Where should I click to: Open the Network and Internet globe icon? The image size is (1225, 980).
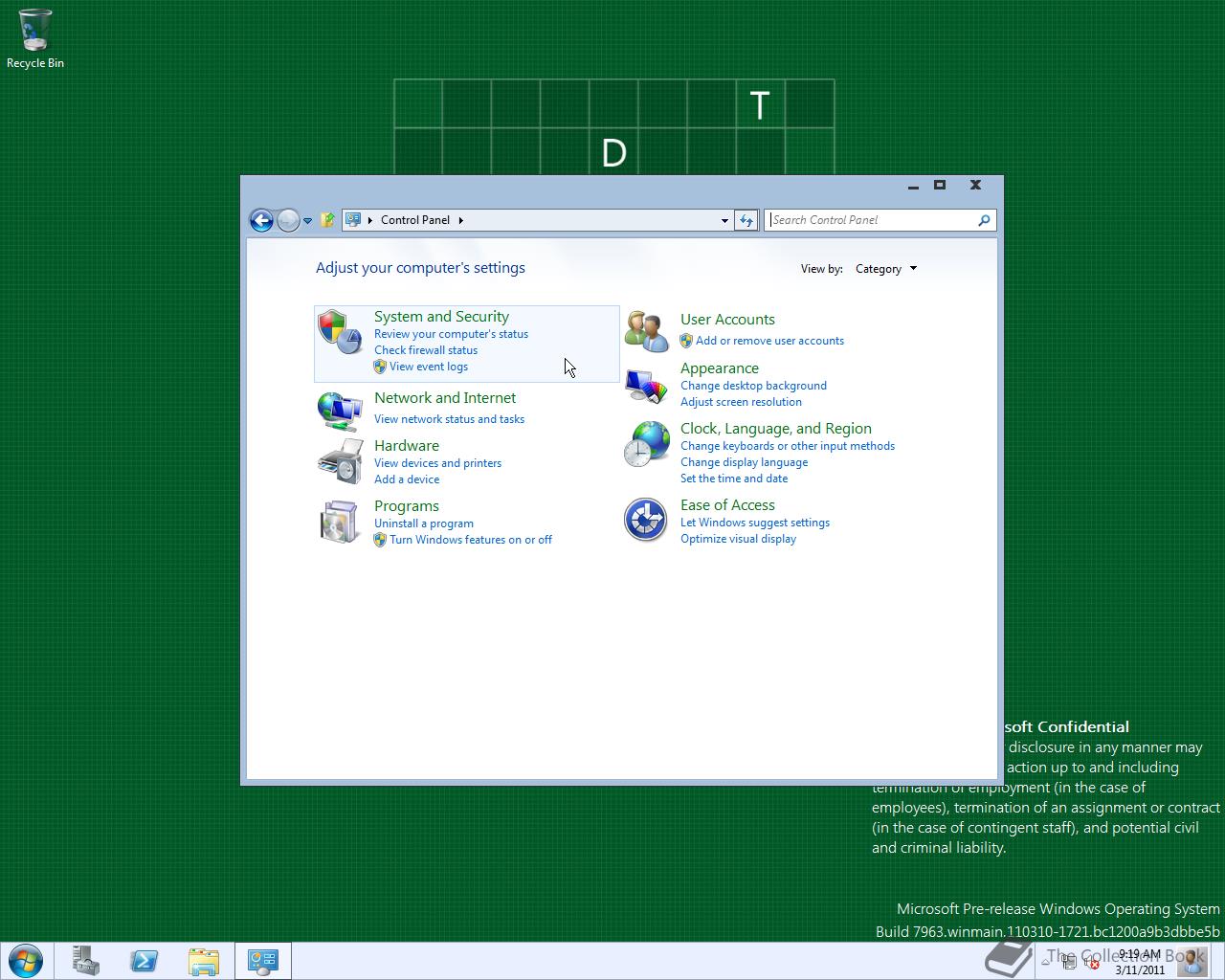(340, 412)
